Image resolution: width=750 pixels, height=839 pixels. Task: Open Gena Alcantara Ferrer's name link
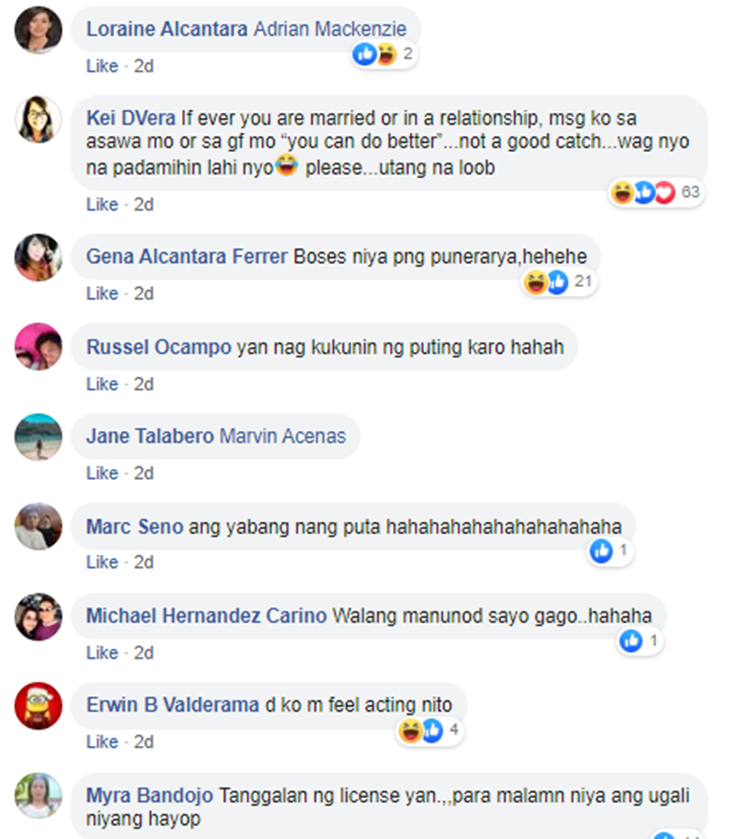(187, 256)
